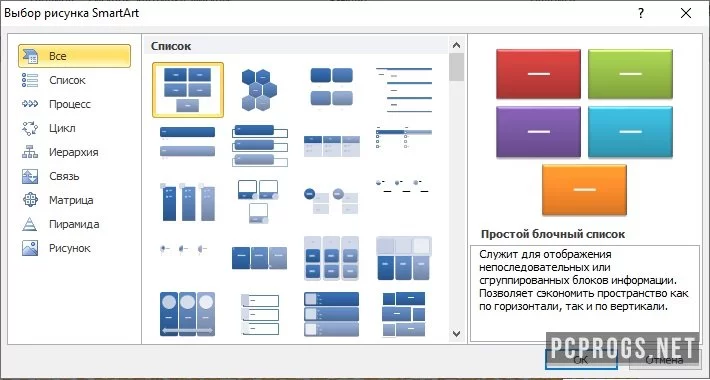Image resolution: width=710 pixels, height=380 pixels.
Task: Select the three-column table-style bullet list layout
Action: coord(331,146)
